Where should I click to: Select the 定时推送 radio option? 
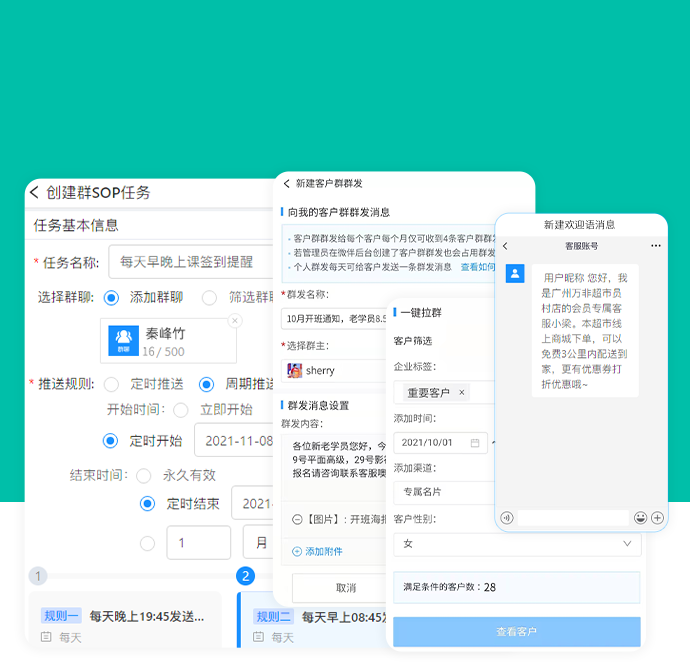pos(111,384)
